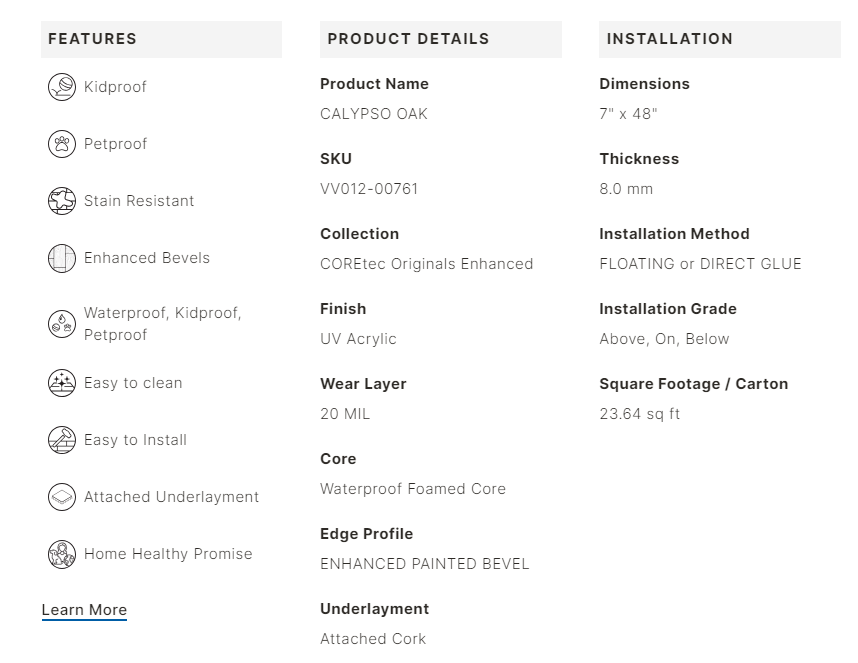Click the Waterproof, Kidproof, Petproof icon
The height and width of the screenshot is (663, 858).
pos(62,324)
